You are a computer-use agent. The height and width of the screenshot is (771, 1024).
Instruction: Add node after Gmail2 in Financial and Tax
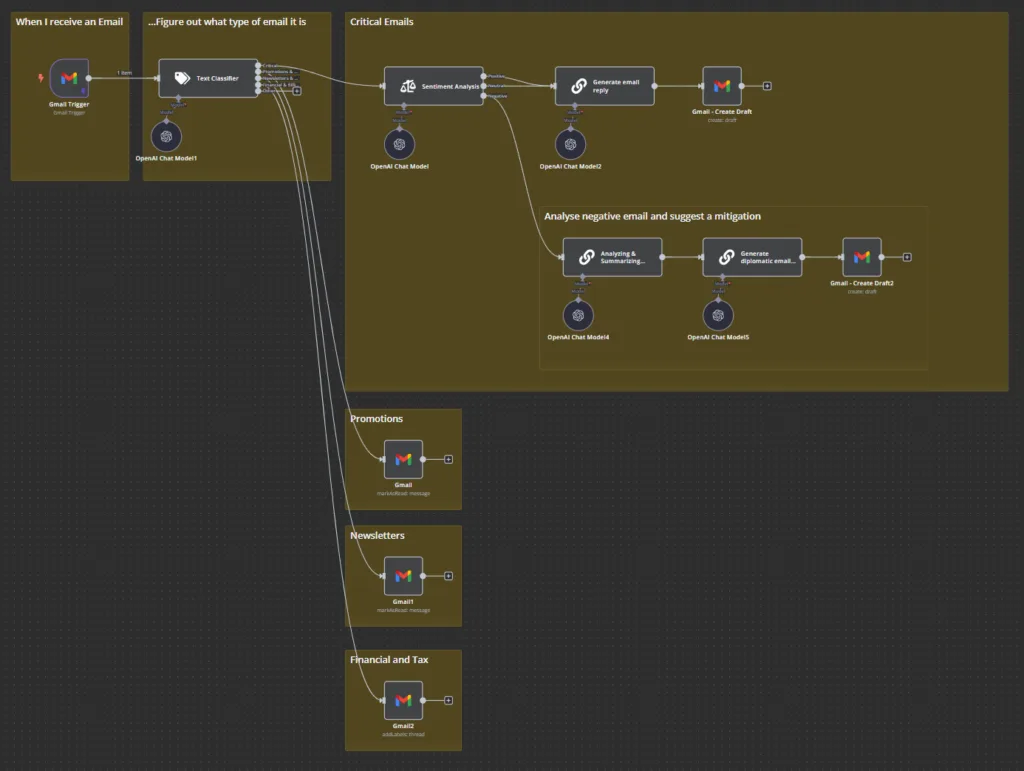pyautogui.click(x=449, y=700)
